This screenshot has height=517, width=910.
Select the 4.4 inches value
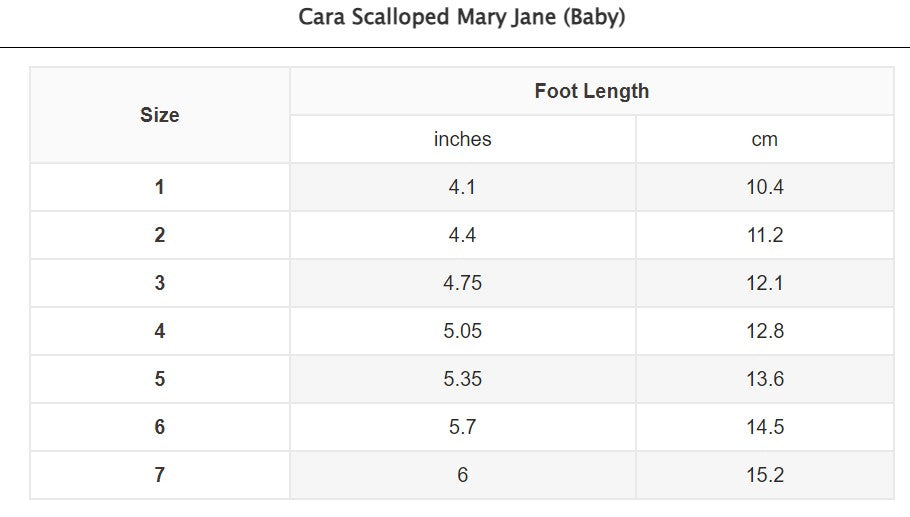tap(463, 235)
